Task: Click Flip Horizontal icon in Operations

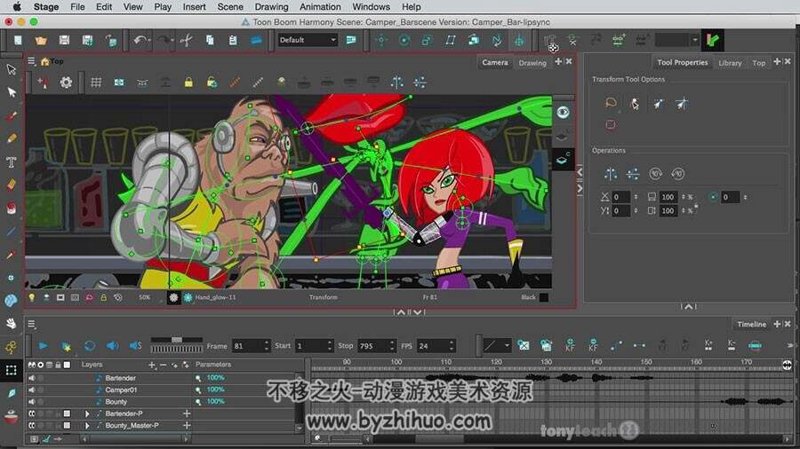Action: [x=610, y=174]
